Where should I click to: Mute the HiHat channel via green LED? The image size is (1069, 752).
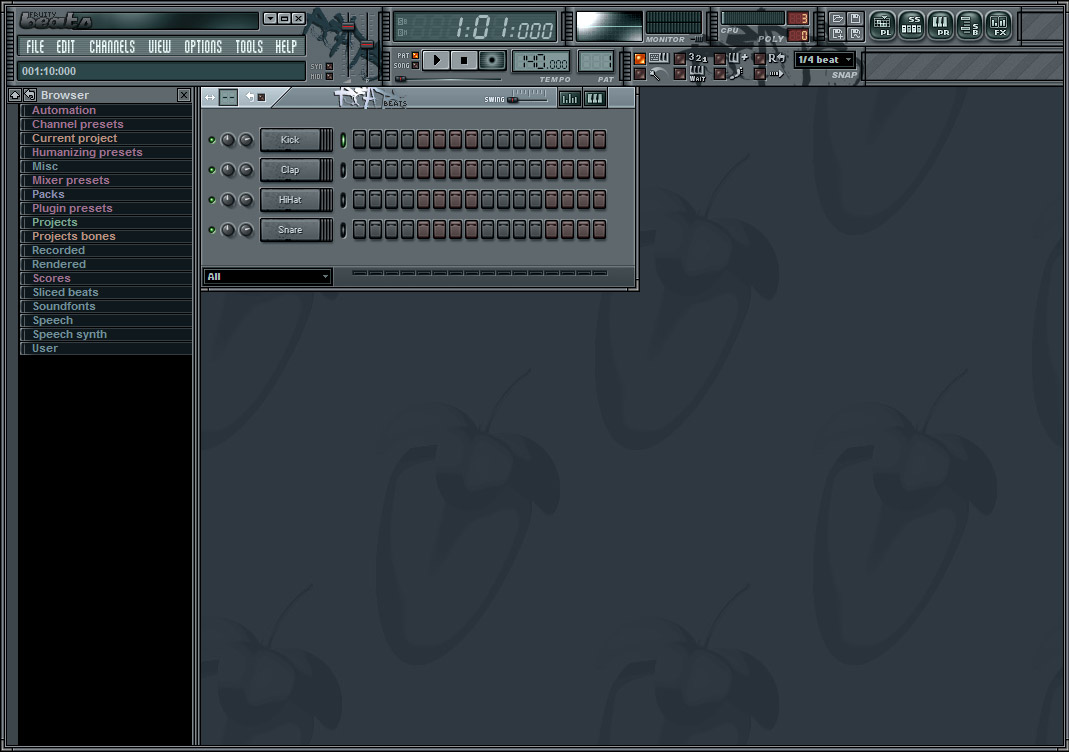(212, 200)
